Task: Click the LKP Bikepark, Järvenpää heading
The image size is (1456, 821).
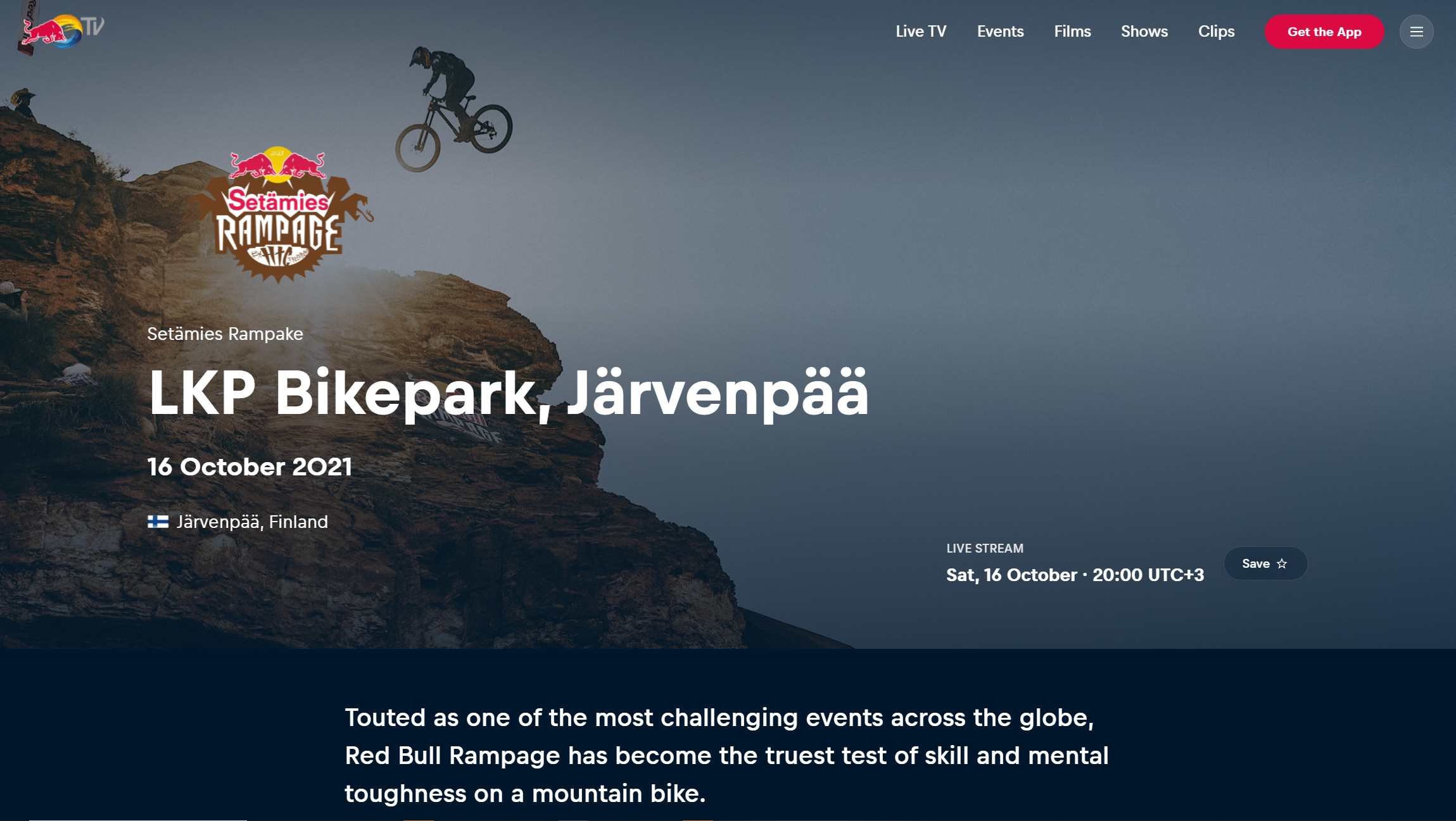Action: (508, 393)
